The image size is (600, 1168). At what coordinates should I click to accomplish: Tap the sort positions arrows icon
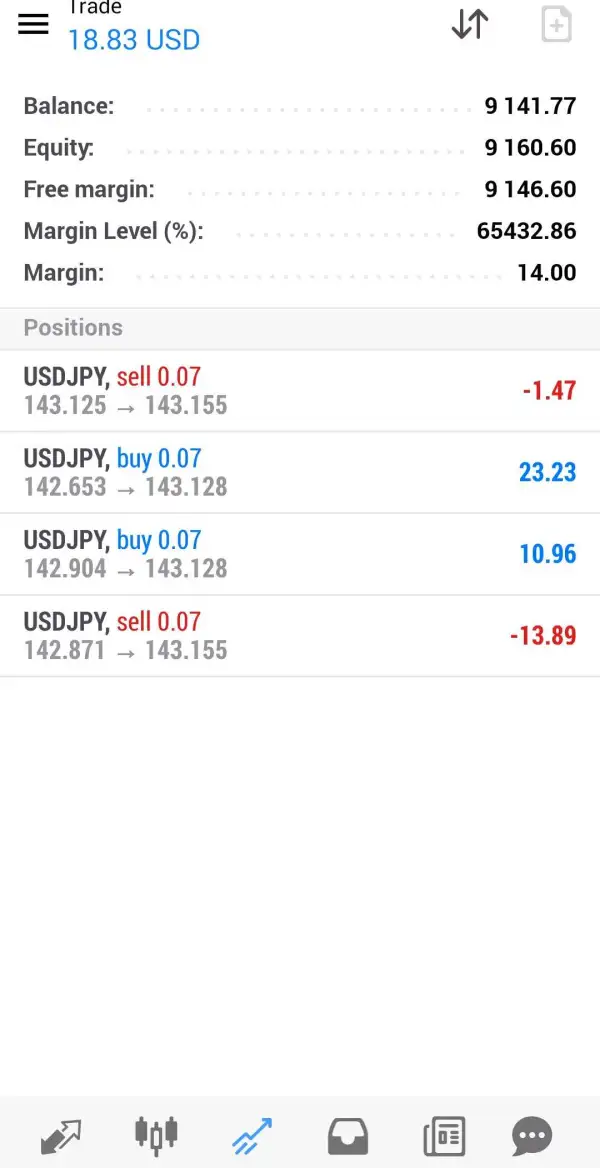point(470,24)
